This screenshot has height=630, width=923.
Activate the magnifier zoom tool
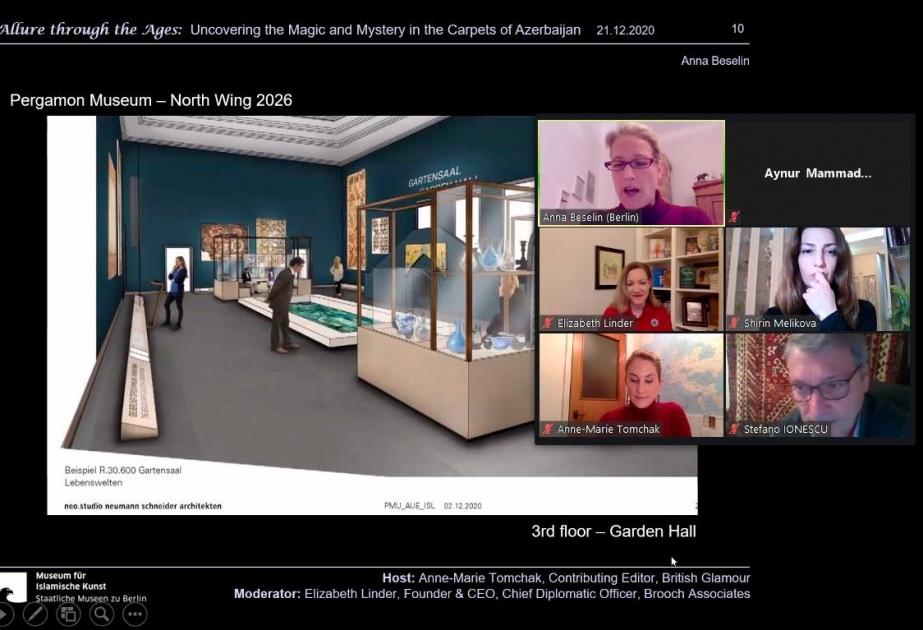101,615
